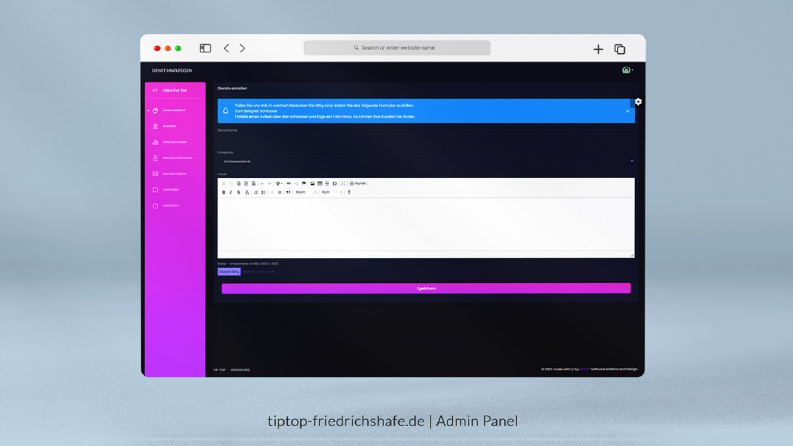Viewport: 793px width, 446px height.
Task: Toggle the browser sidebar icon
Action: coord(205,48)
